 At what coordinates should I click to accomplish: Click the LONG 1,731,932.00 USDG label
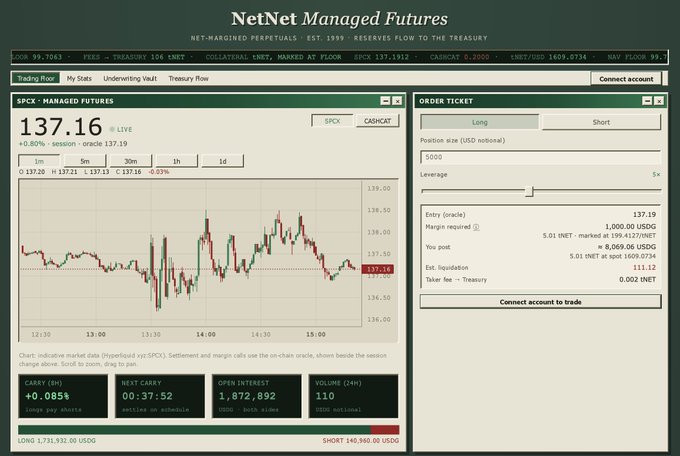57,441
